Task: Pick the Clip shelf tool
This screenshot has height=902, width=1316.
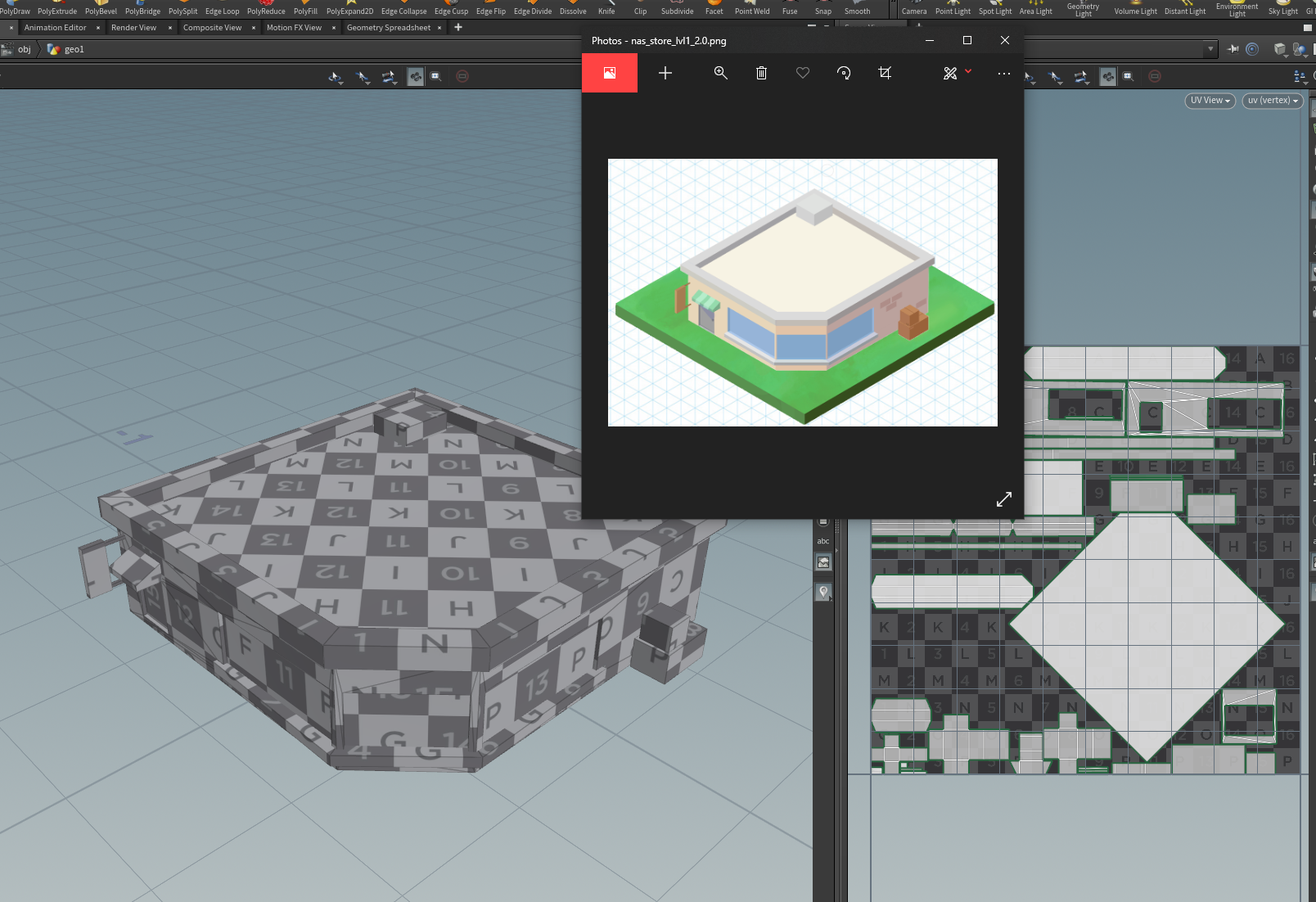Action: [640, 8]
